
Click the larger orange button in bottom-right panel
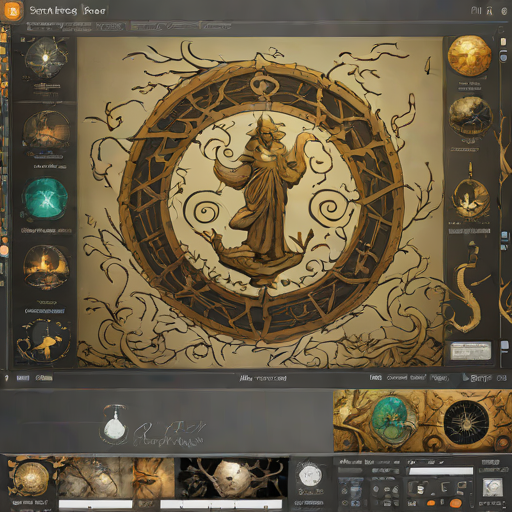[455, 503]
